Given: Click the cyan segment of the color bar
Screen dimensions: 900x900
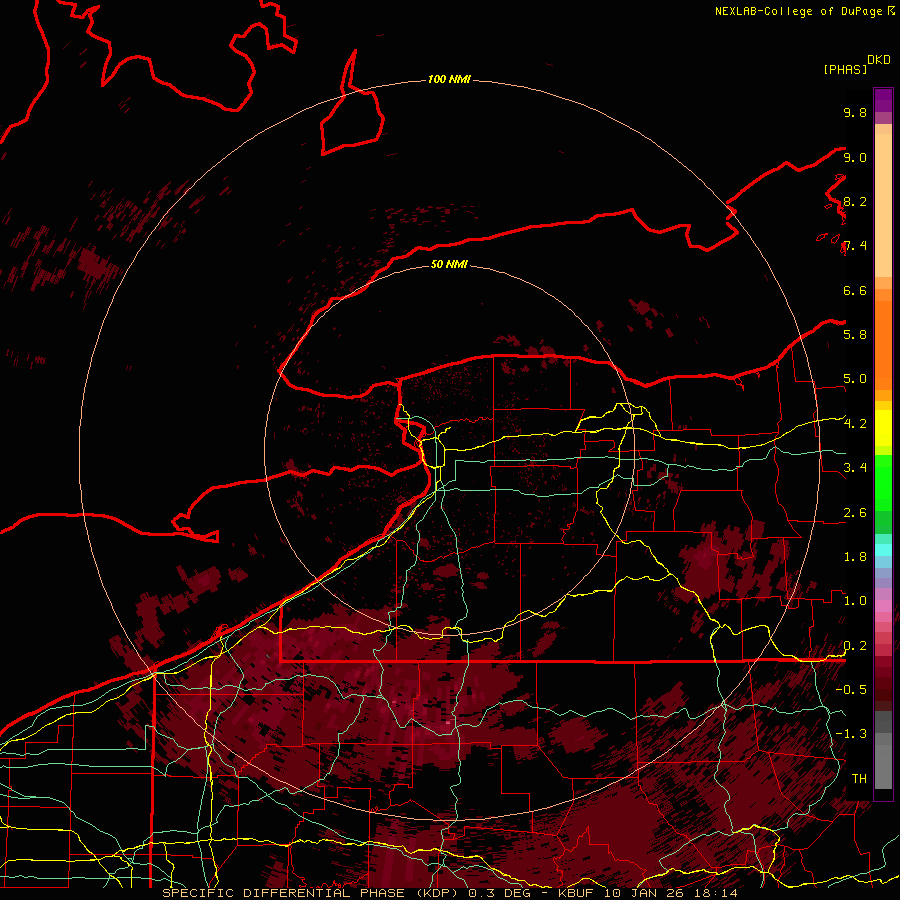Looking at the screenshot, I should (x=883, y=549).
